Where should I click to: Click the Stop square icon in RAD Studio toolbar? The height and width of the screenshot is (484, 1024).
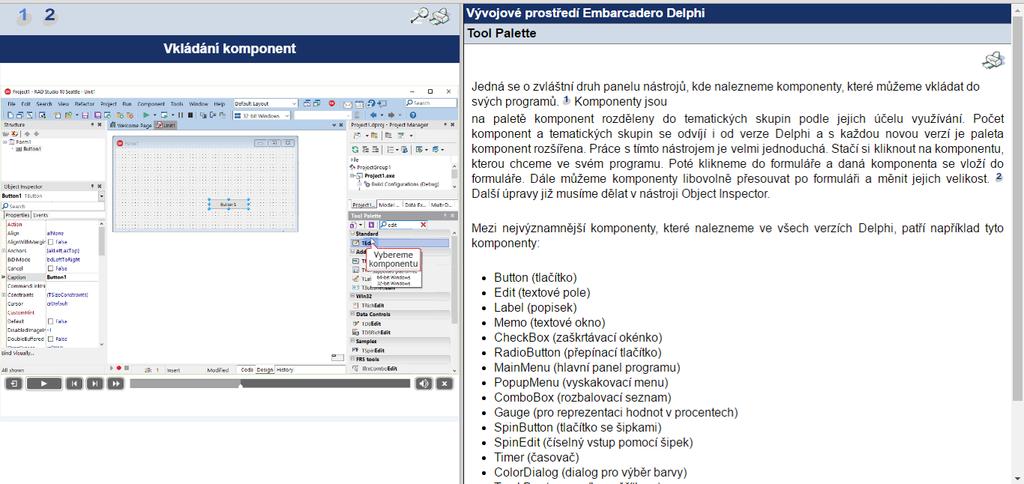pos(190,115)
